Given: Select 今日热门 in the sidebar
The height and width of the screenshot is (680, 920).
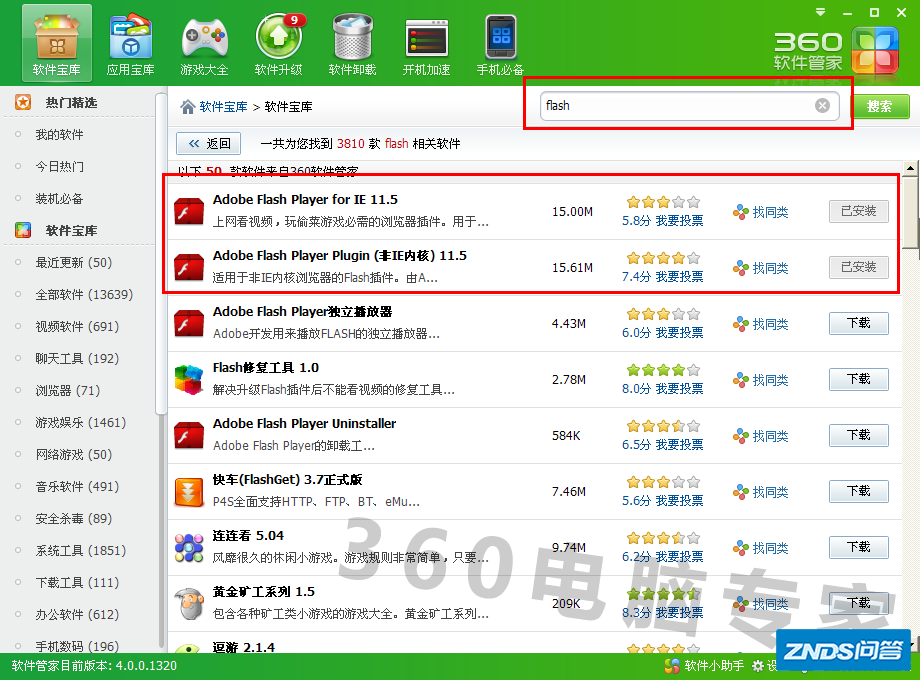Looking at the screenshot, I should coord(59,167).
